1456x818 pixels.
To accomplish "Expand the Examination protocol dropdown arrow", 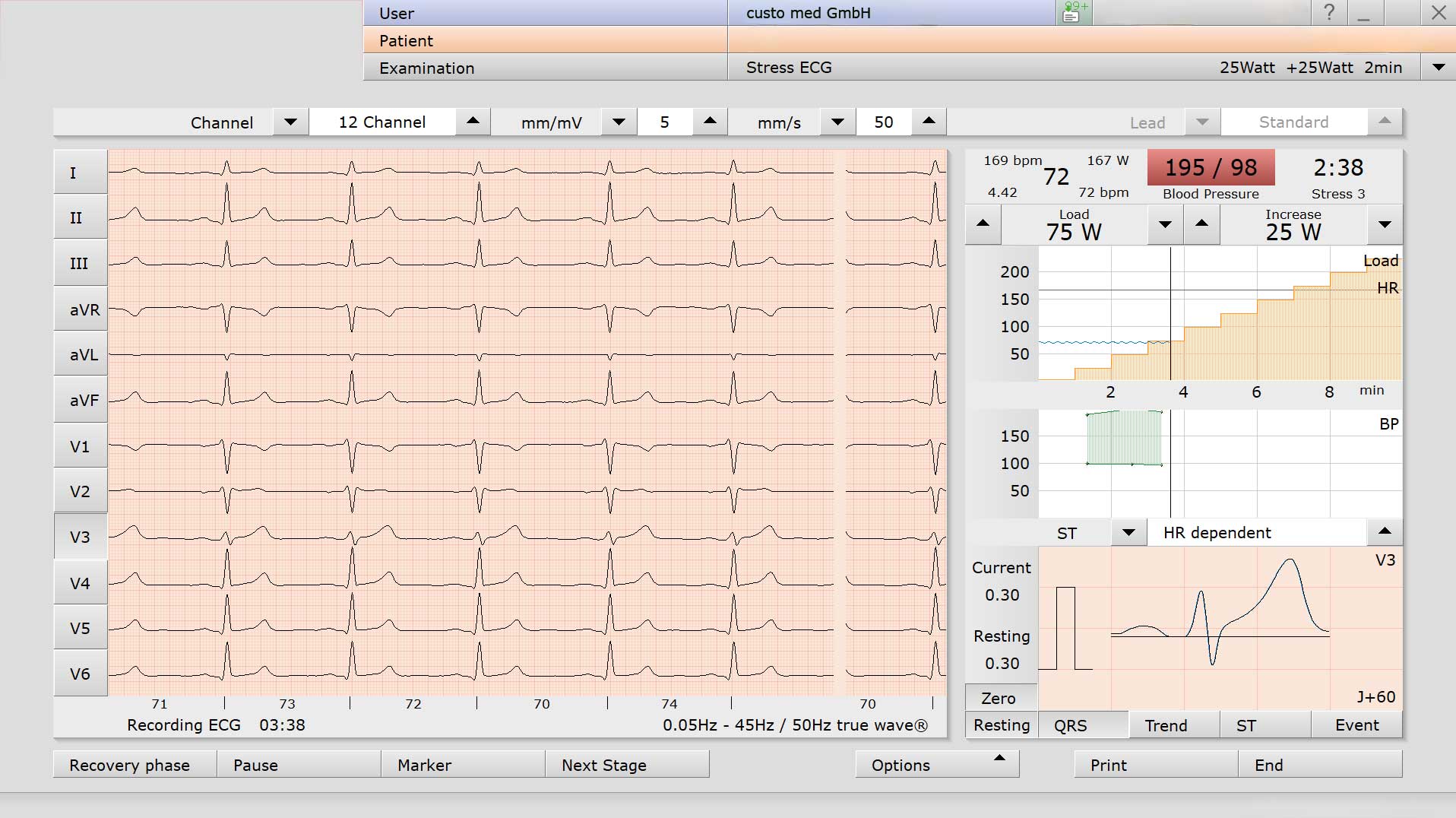I will point(1439,67).
